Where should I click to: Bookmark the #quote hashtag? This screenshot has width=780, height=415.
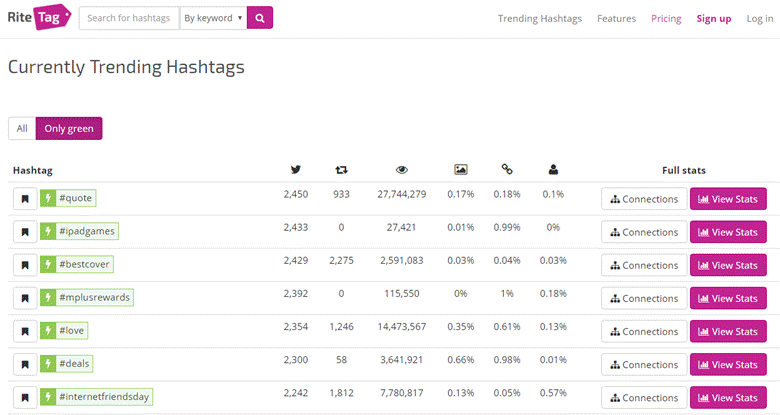pos(24,199)
